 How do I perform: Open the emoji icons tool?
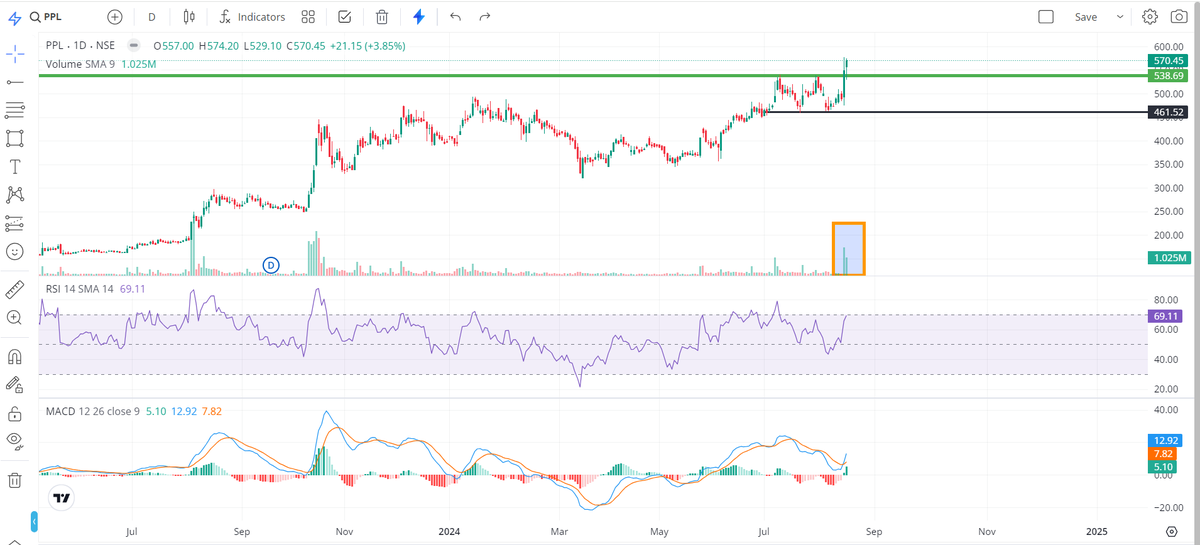coord(14,252)
